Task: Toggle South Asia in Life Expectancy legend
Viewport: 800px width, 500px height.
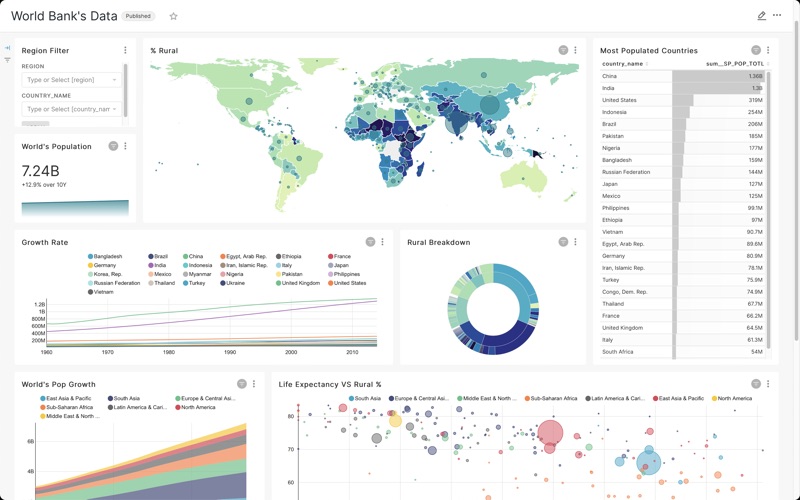Action: pyautogui.click(x=365, y=398)
